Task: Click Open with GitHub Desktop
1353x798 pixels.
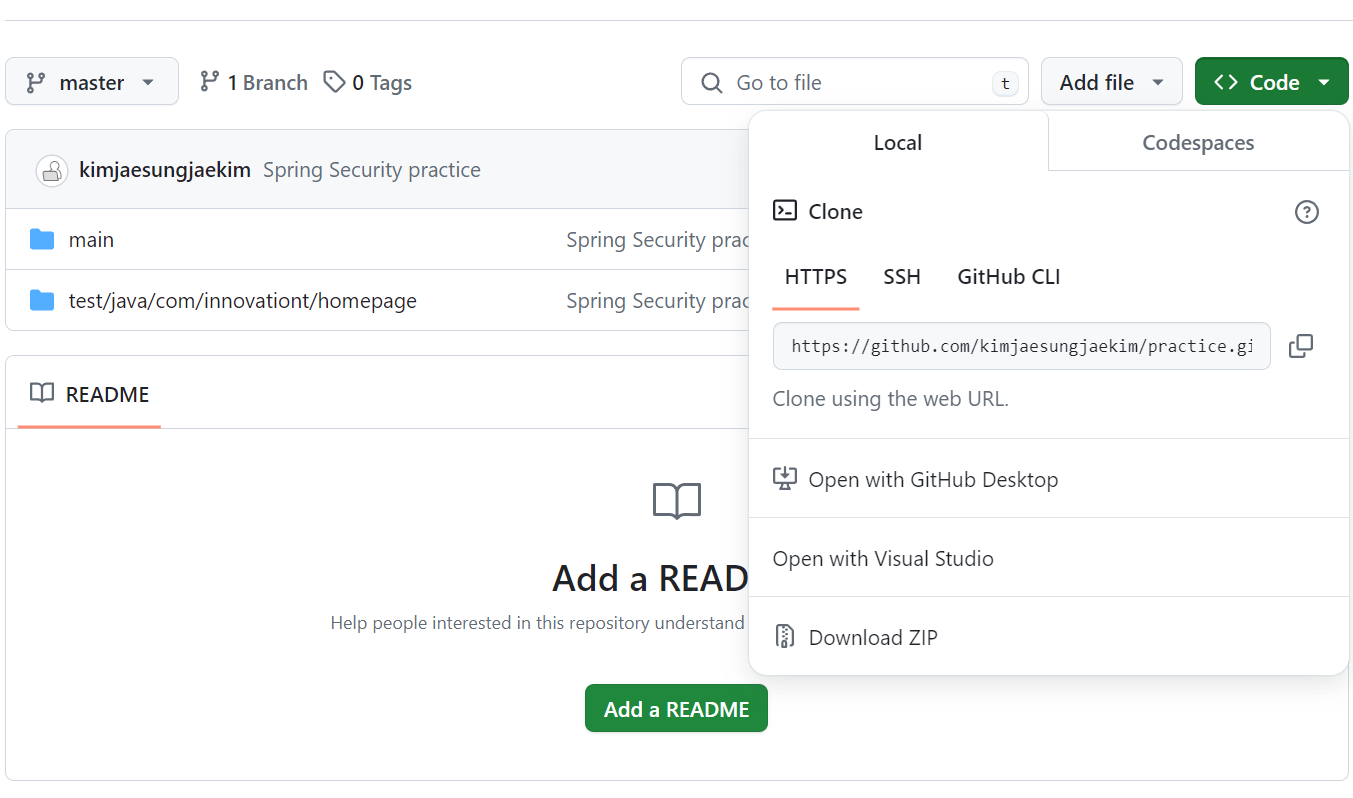Action: [x=1049, y=479]
